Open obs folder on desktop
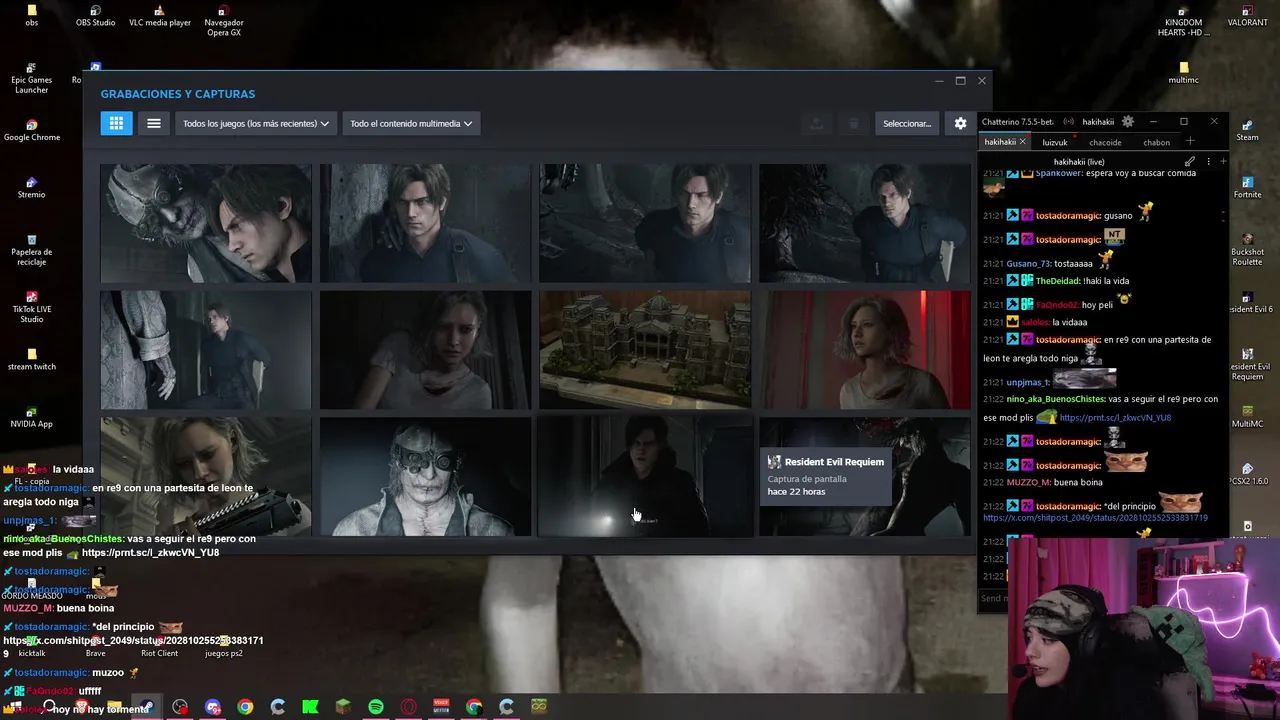The image size is (1280, 720). 32,16
